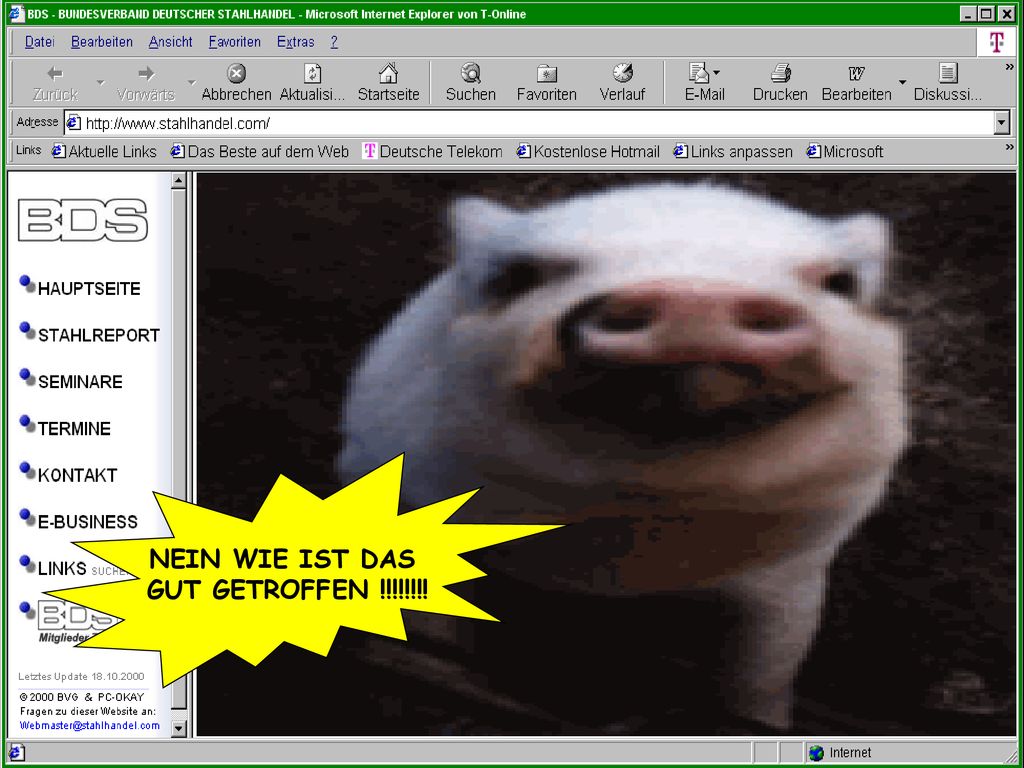This screenshot has height=768, width=1024.
Task: Click the IE window title bar icon
Action: [17, 14]
